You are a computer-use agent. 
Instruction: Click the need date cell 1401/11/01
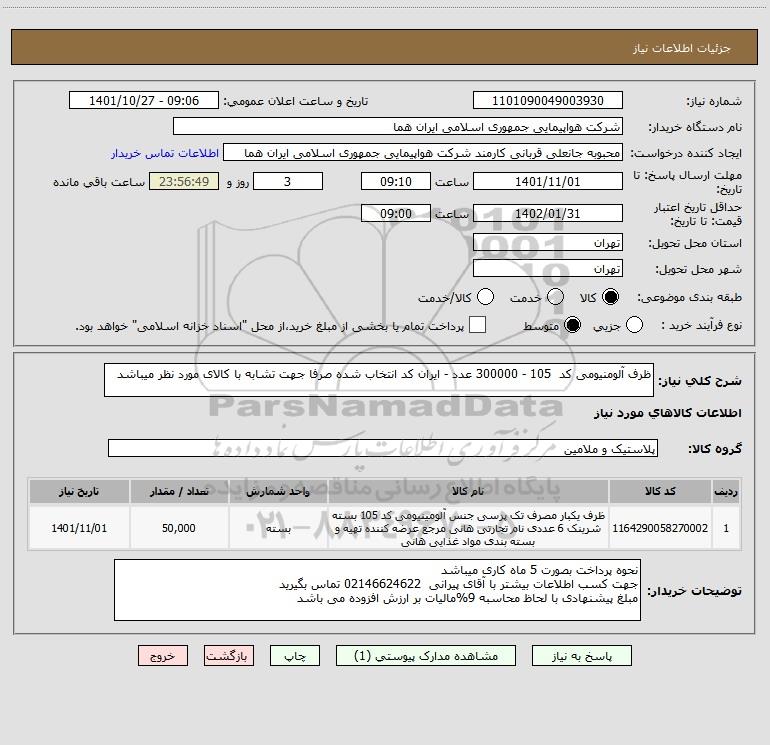click(79, 528)
